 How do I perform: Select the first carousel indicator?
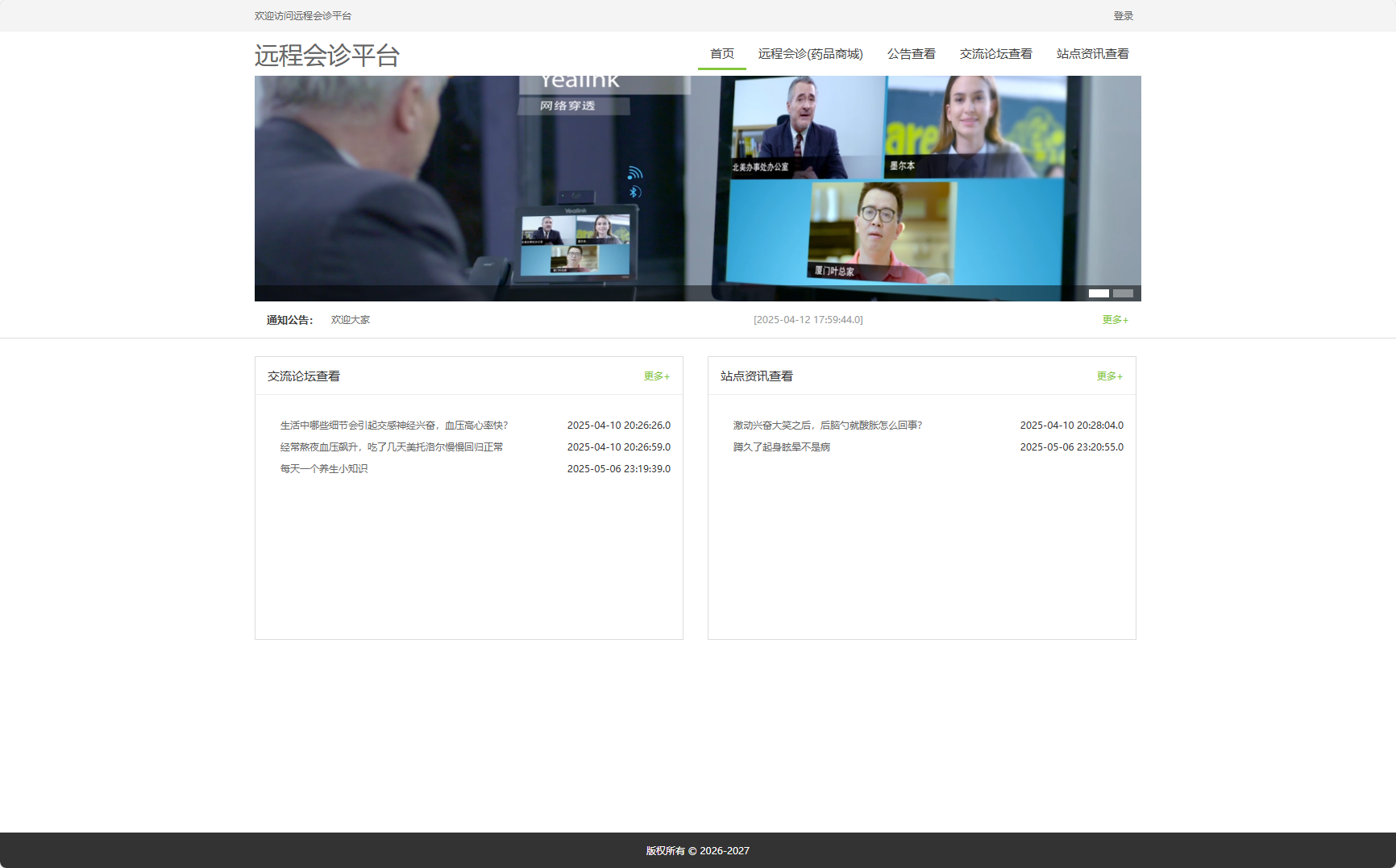coord(1099,295)
